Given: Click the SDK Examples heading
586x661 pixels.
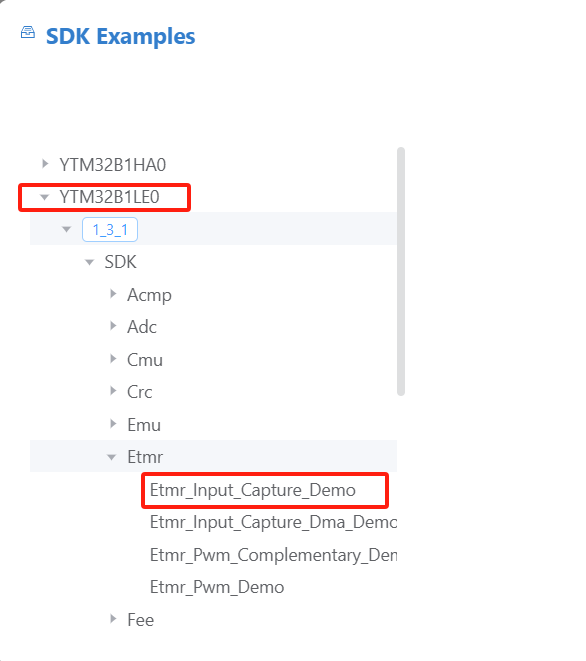Looking at the screenshot, I should (x=121, y=36).
